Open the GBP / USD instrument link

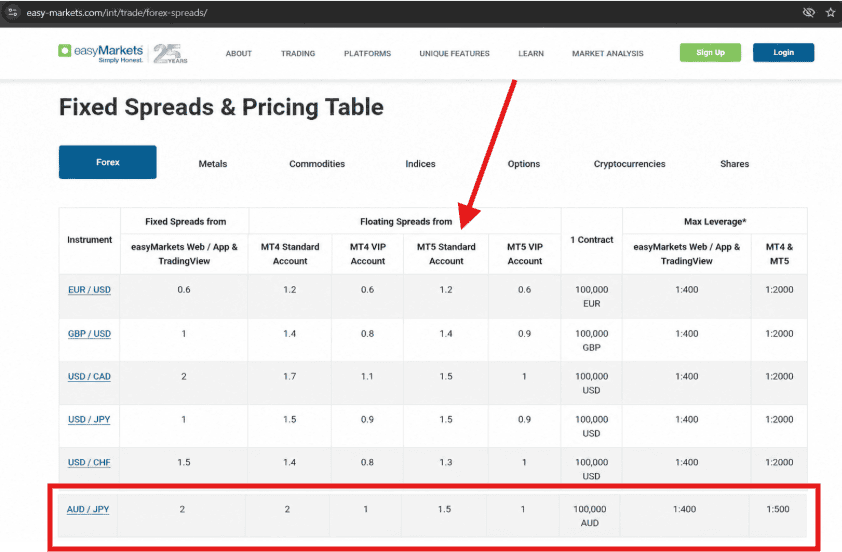[89, 334]
